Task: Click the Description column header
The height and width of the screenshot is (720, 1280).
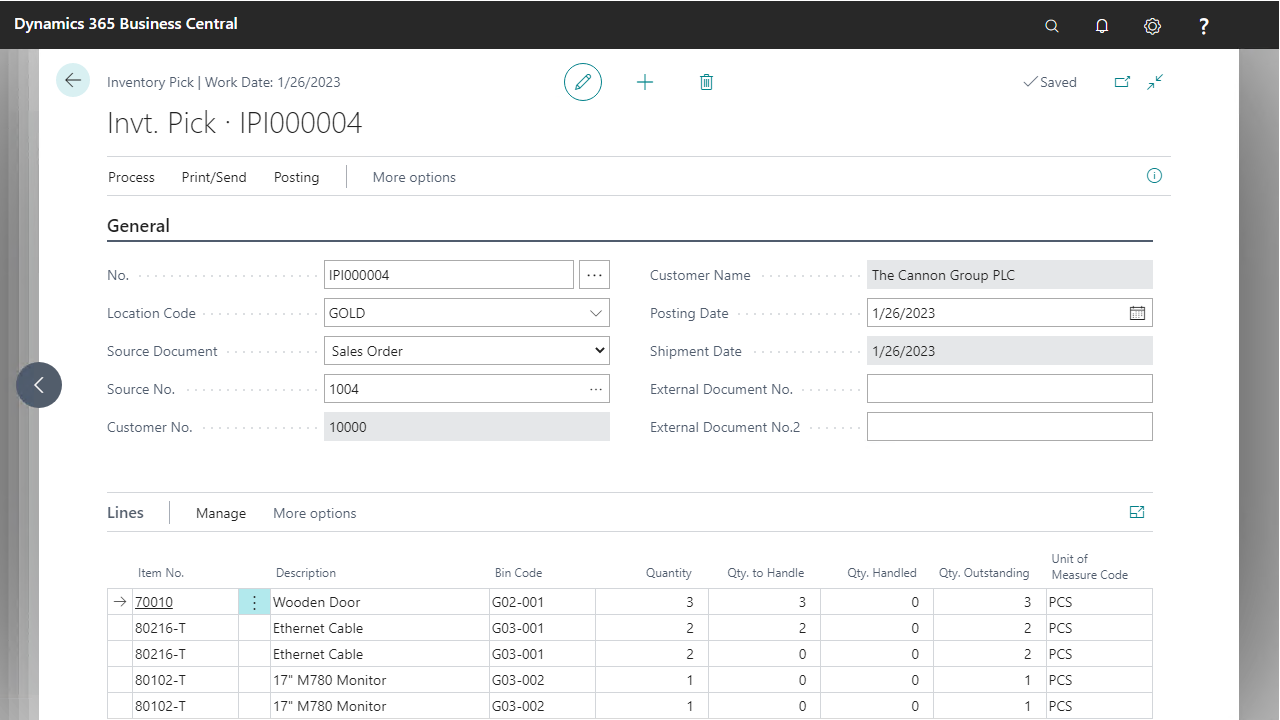Action: [306, 573]
